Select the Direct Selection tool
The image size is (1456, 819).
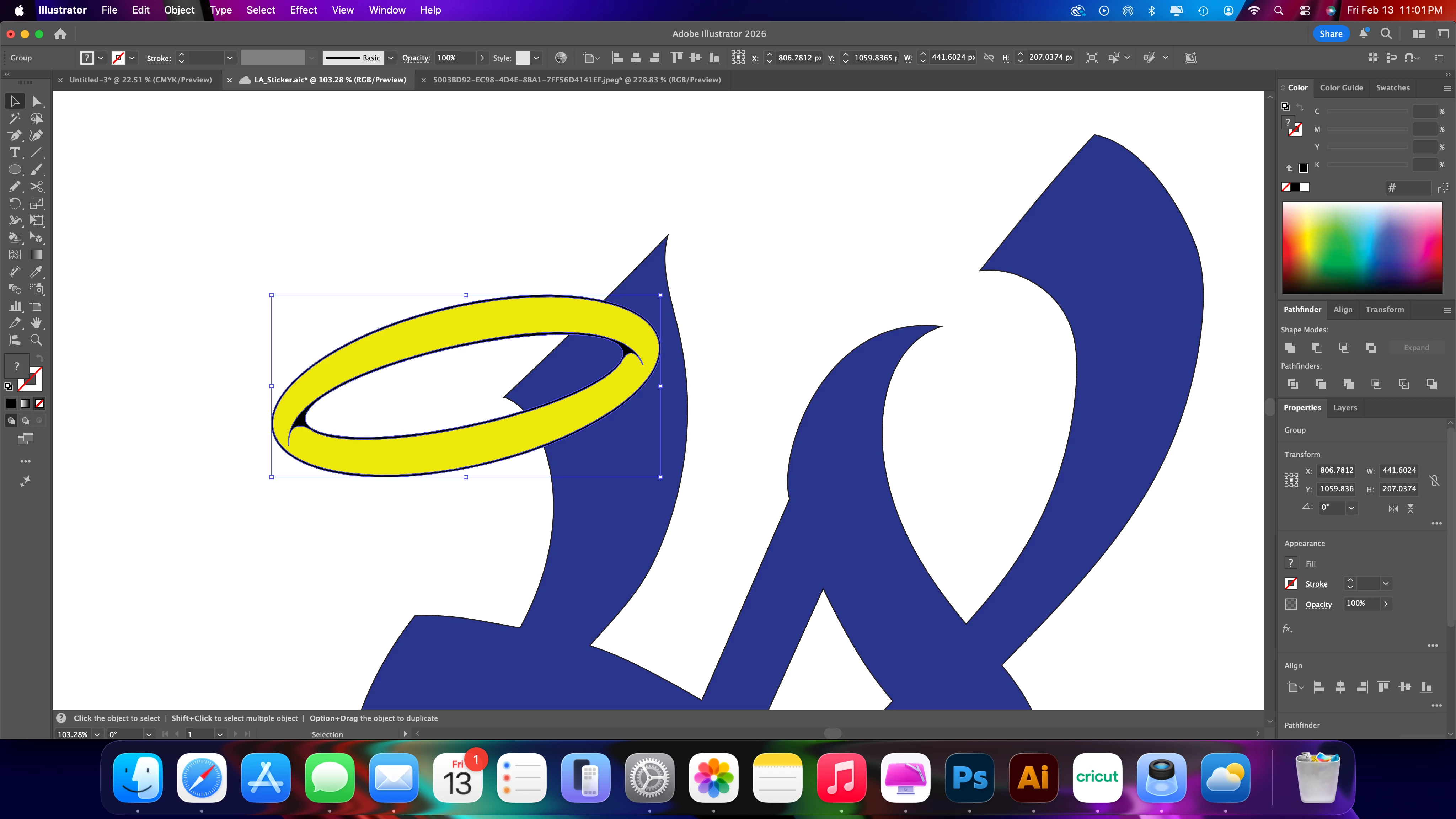click(x=36, y=101)
